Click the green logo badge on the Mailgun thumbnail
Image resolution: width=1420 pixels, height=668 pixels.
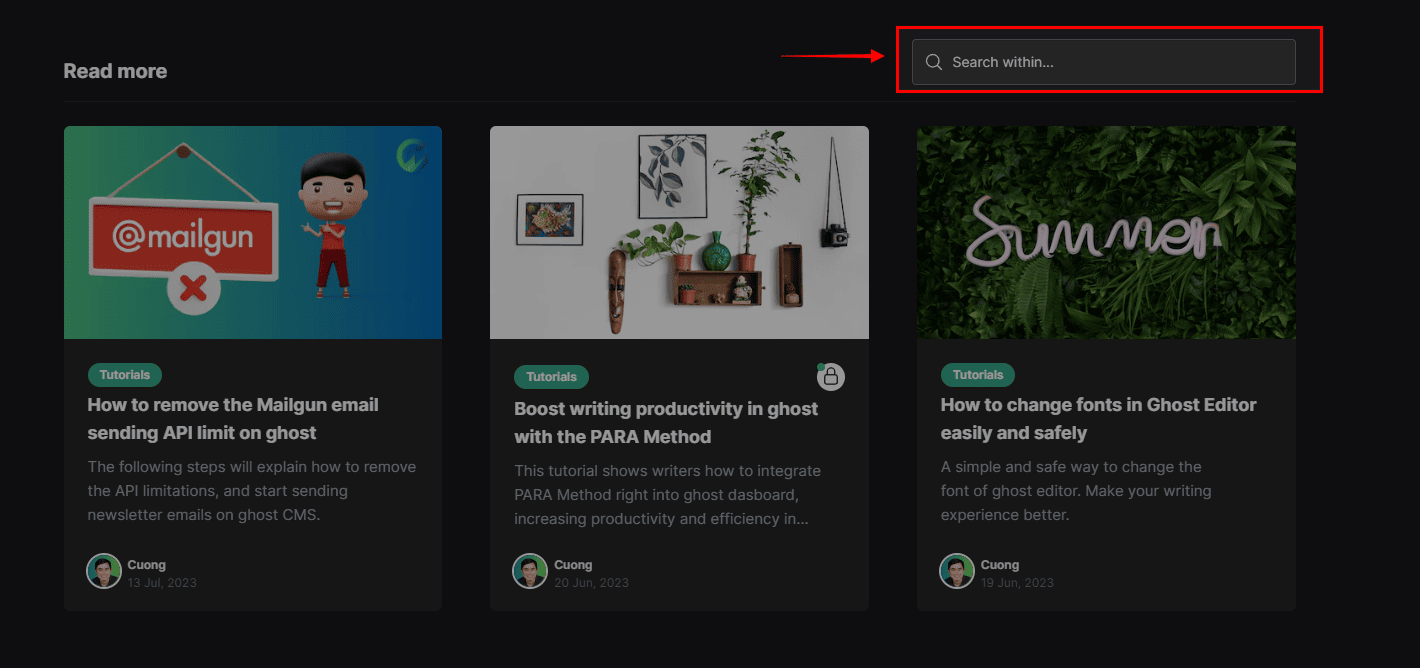412,155
